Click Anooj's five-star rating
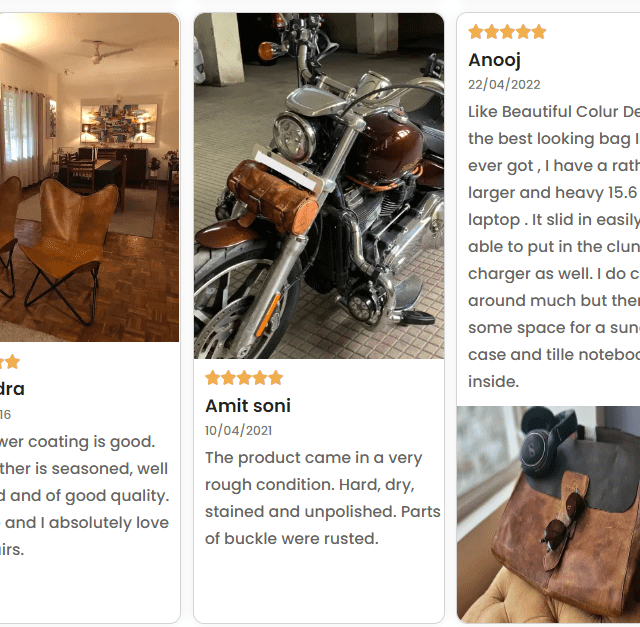640x627 pixels. (x=507, y=32)
